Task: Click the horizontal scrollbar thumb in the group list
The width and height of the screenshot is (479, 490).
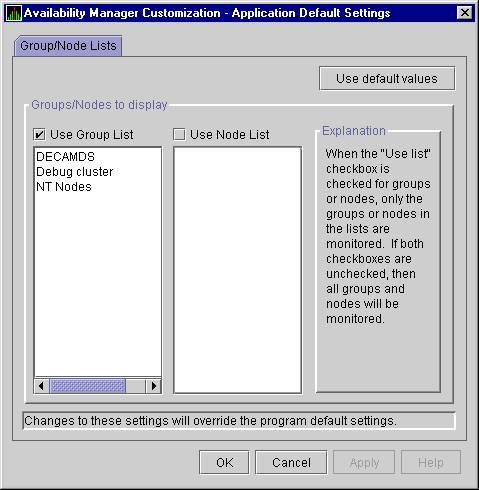Action: [88, 386]
